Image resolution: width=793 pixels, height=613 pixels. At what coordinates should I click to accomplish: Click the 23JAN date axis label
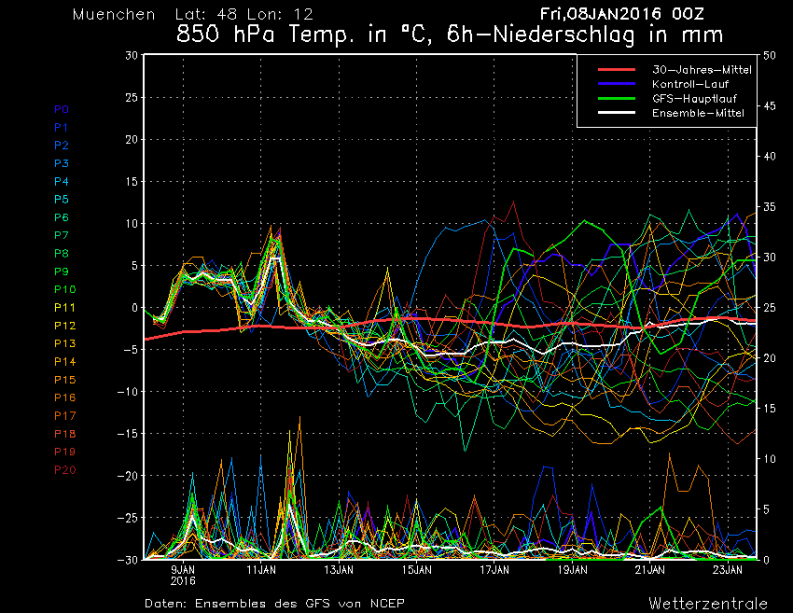(x=728, y=569)
